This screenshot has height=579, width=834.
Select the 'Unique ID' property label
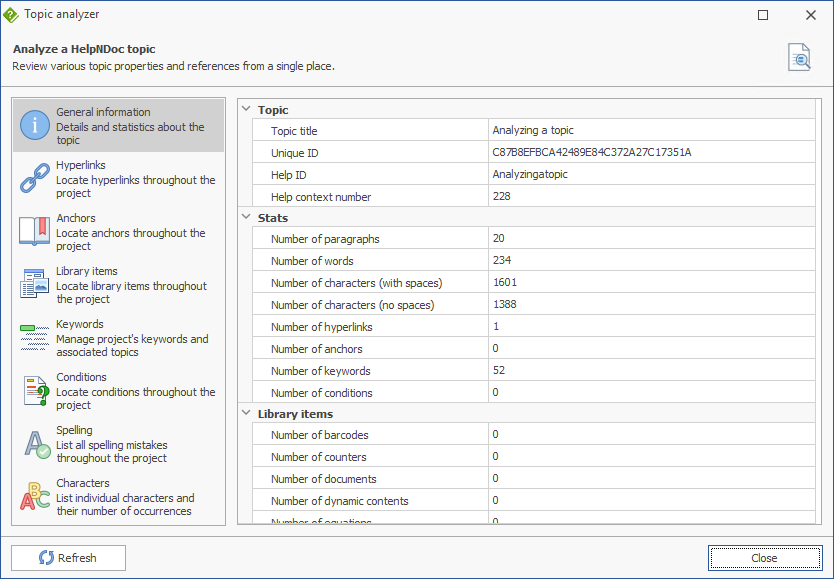click(x=295, y=153)
